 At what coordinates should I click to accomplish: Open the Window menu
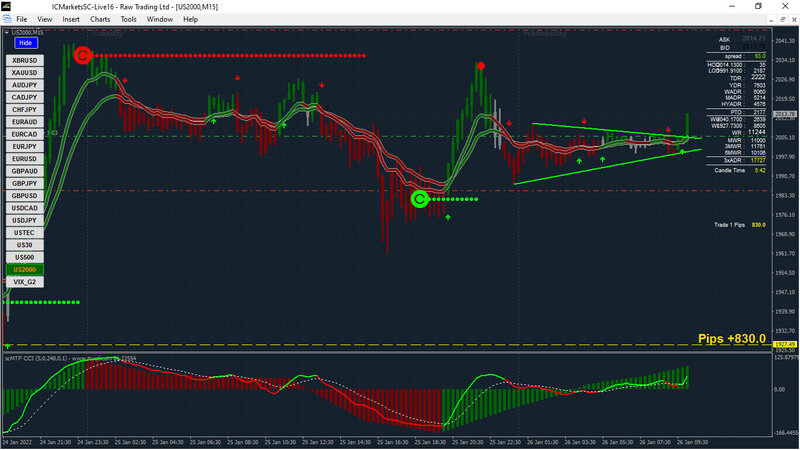click(x=160, y=19)
